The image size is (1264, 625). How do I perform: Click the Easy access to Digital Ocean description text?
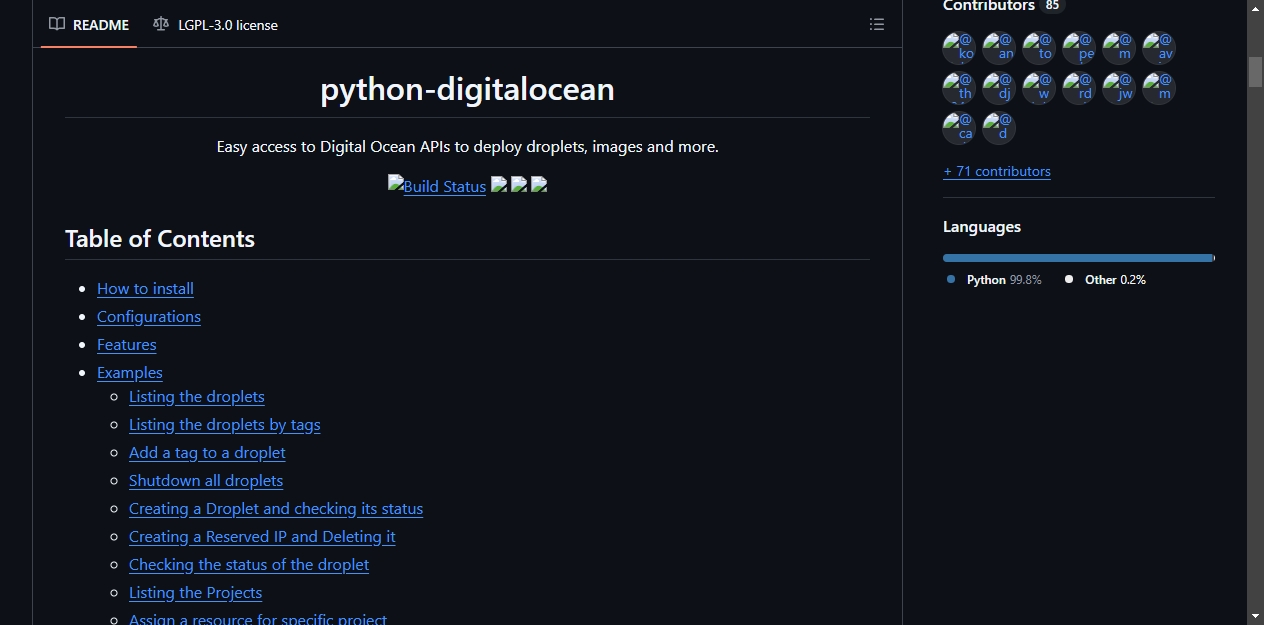[467, 146]
